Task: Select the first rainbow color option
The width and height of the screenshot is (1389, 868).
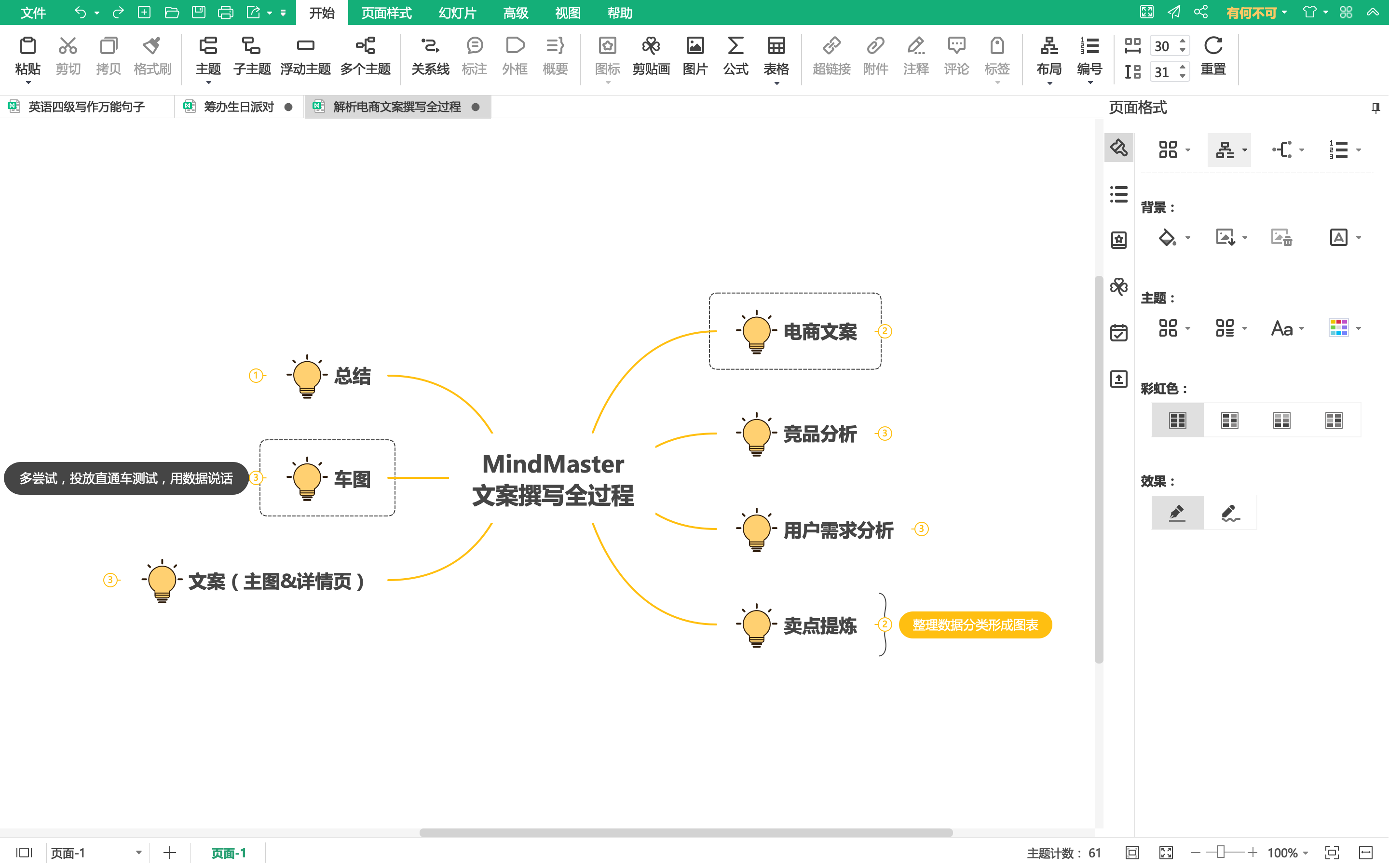Action: point(1177,420)
